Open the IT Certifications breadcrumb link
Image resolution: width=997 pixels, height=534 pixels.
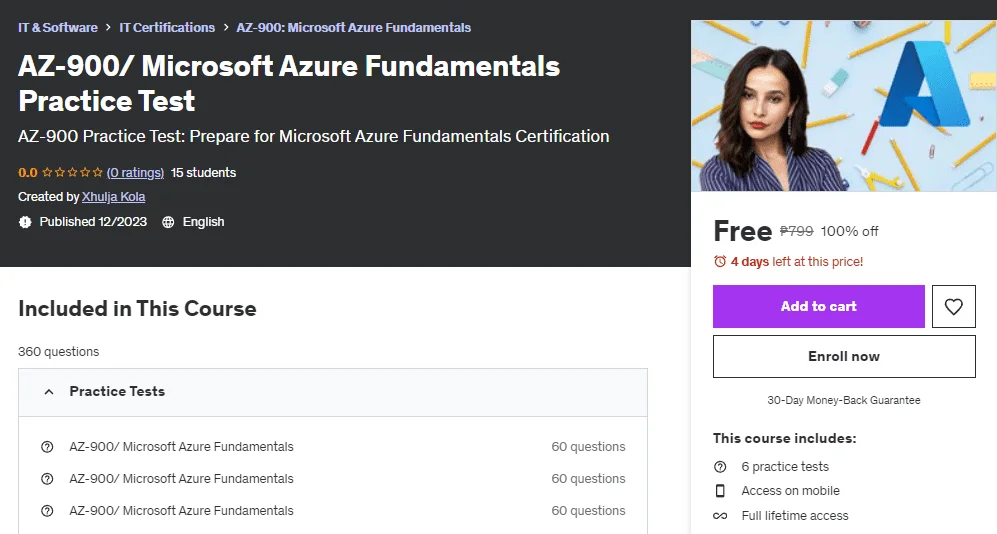(x=167, y=27)
